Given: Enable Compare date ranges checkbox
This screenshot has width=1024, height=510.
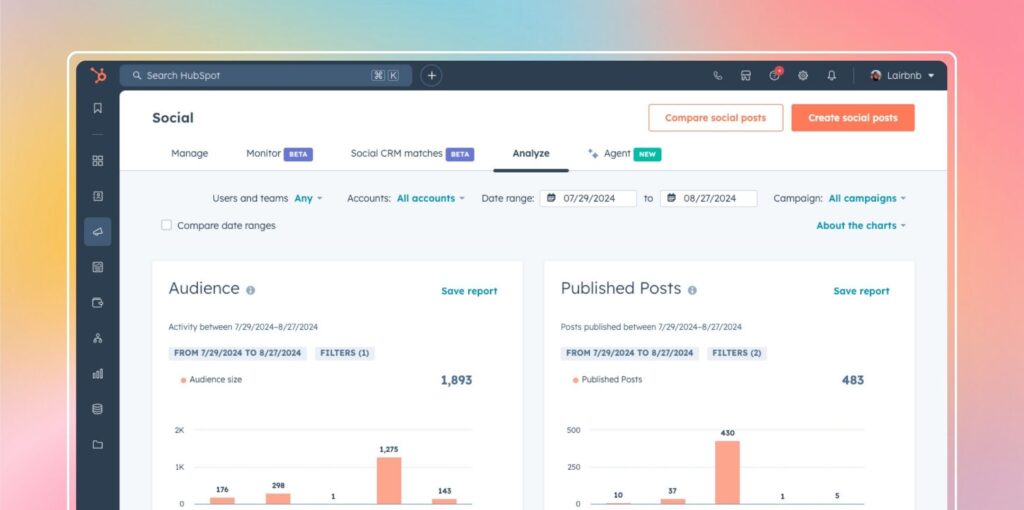Looking at the screenshot, I should click(167, 225).
